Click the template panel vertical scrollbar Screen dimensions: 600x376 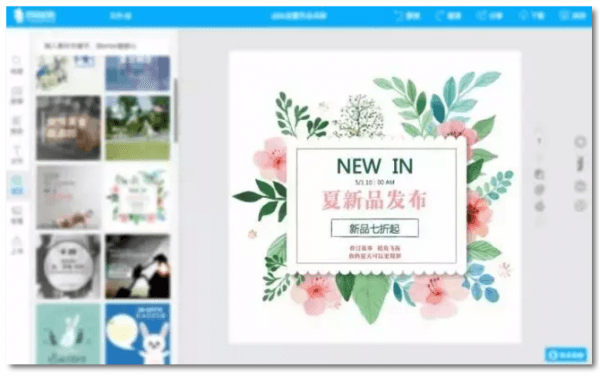176,110
